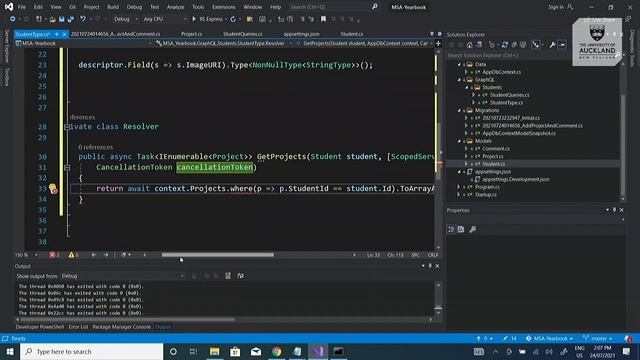Open the File menu
The image size is (640, 360).
(x=22, y=7)
